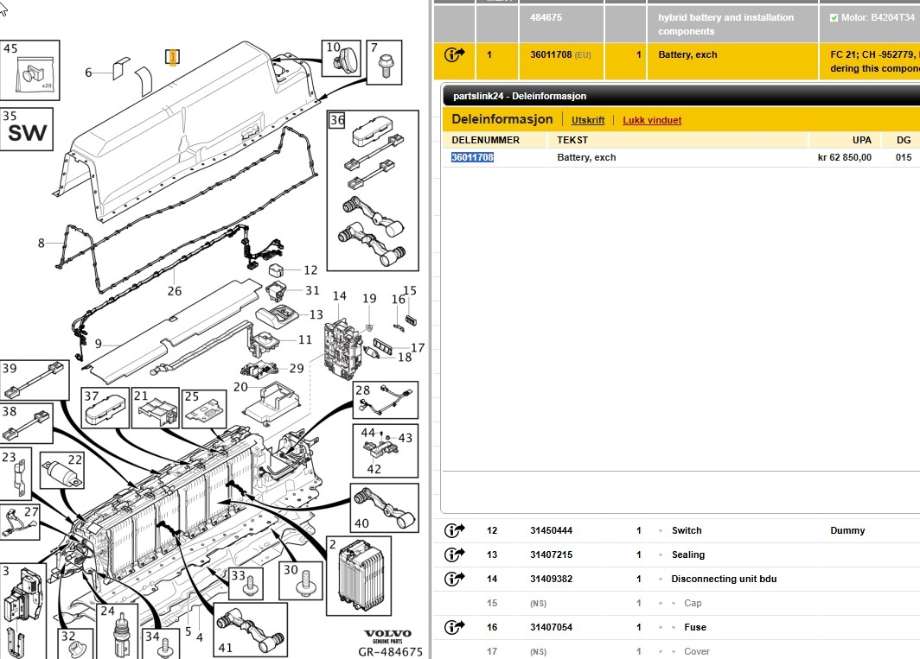Viewport: 920px width, 659px height.
Task: Click part number 31450444 in the list
Action: pyautogui.click(x=551, y=530)
